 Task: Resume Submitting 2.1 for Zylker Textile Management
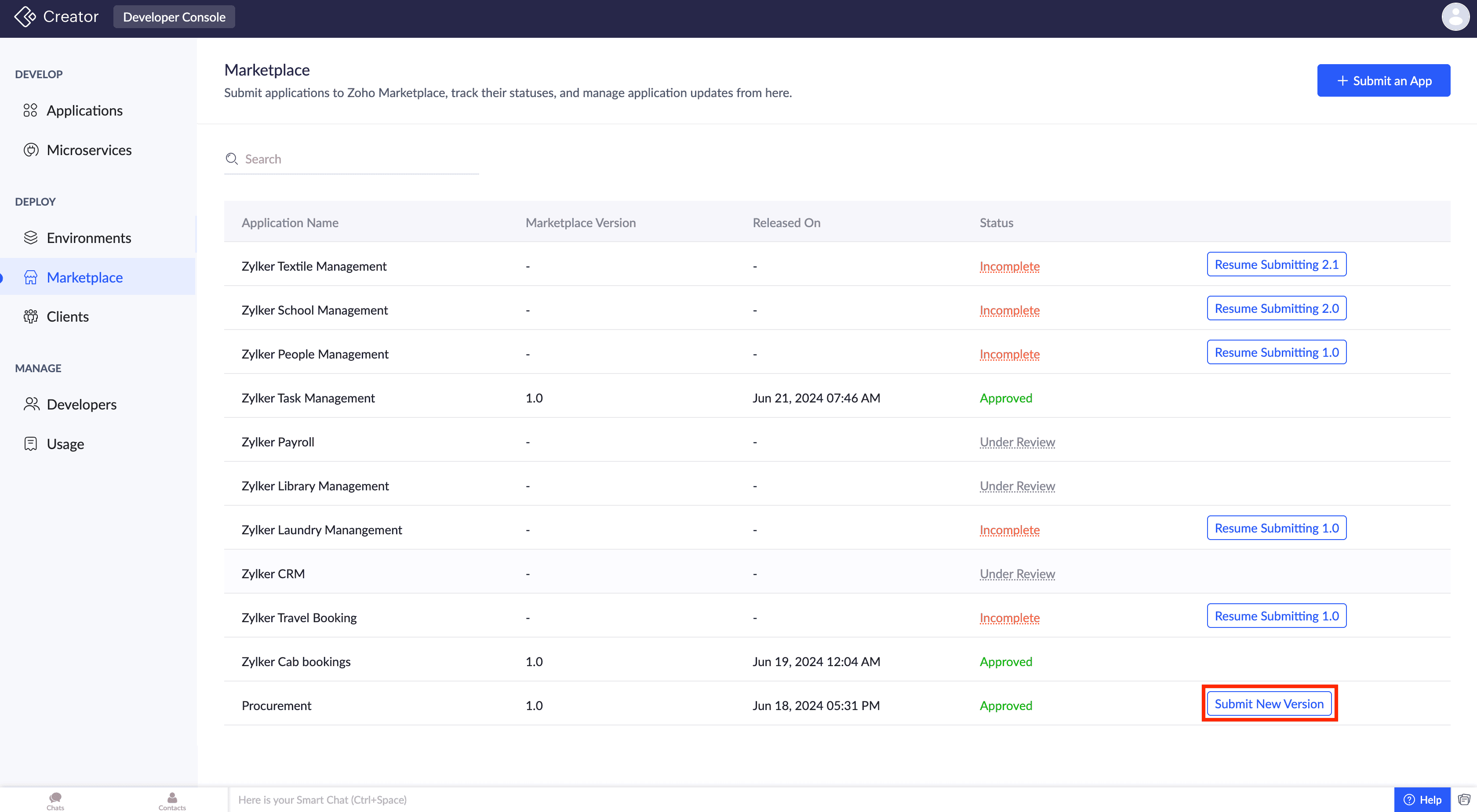click(1276, 264)
